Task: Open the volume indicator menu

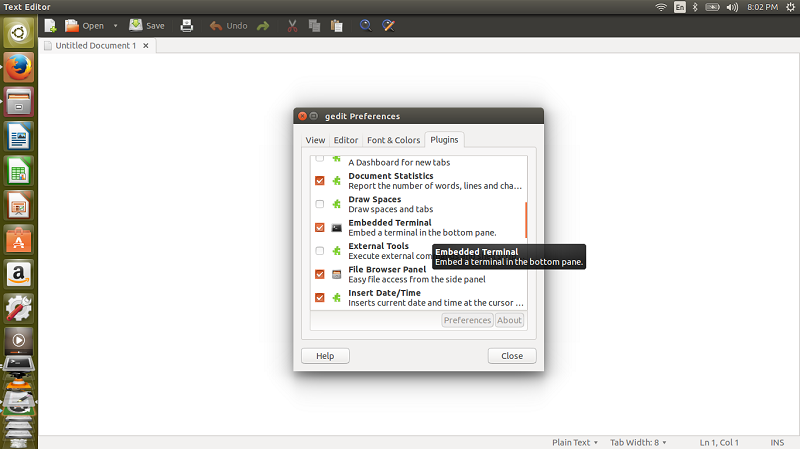Action: point(732,7)
